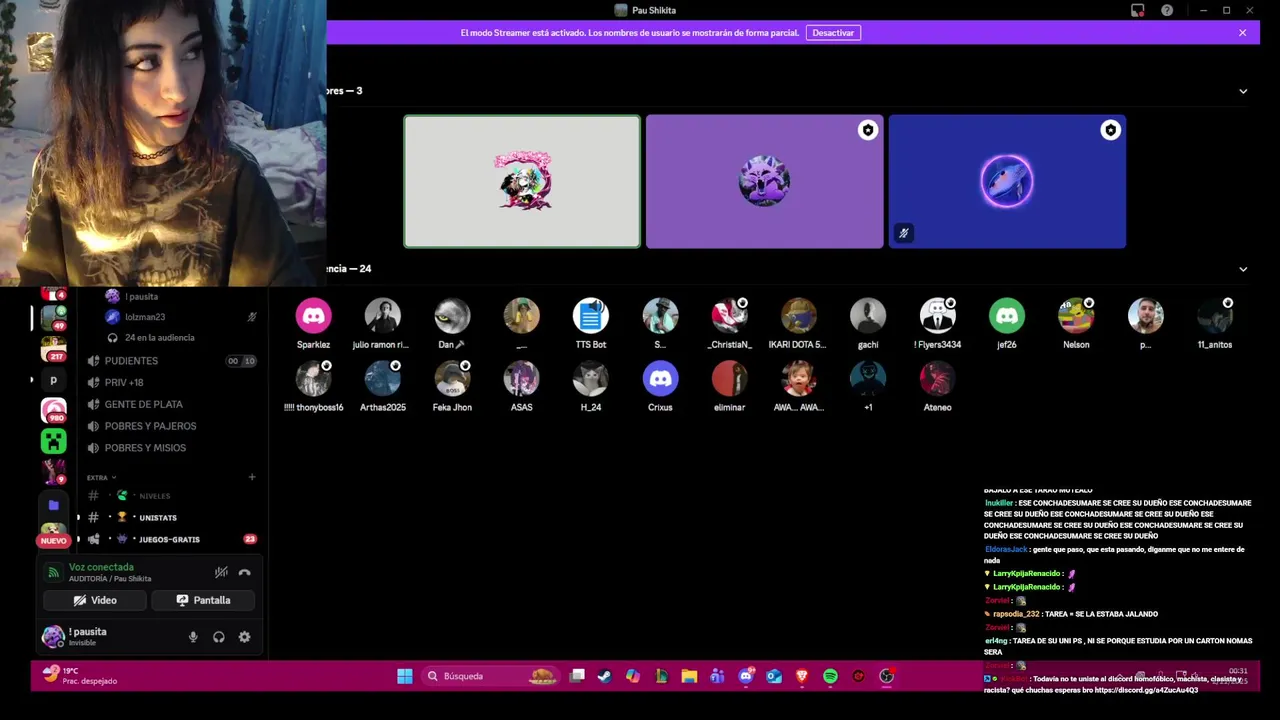This screenshot has width=1280, height=720.
Task: Open Discord from the taskbar
Action: click(746, 676)
